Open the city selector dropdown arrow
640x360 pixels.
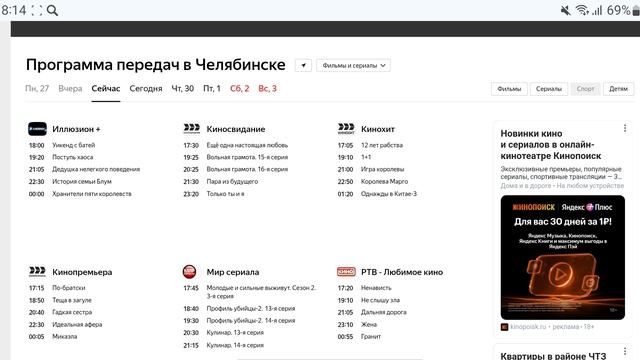point(303,65)
